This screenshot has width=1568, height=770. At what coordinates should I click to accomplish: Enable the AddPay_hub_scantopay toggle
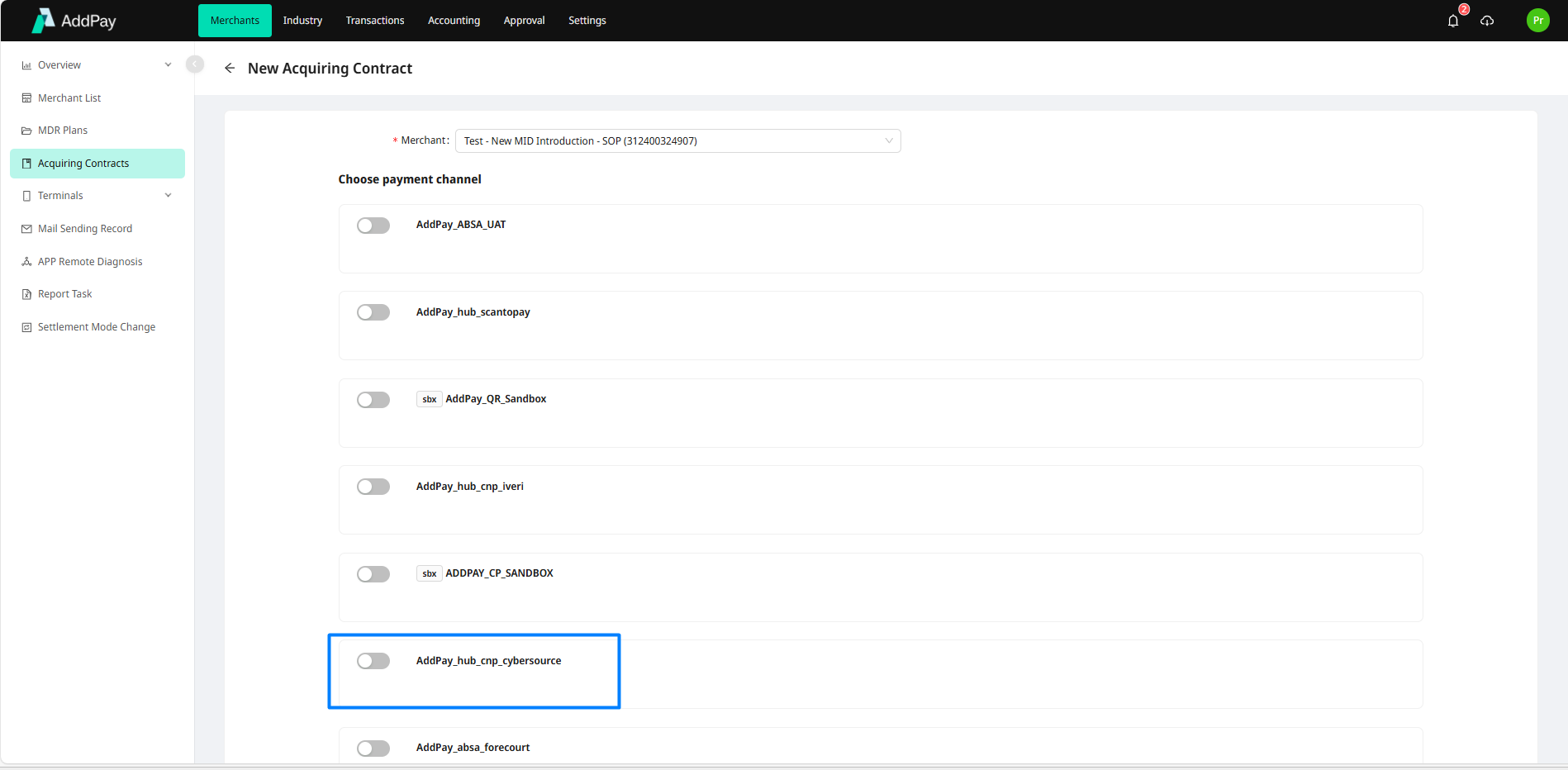373,312
